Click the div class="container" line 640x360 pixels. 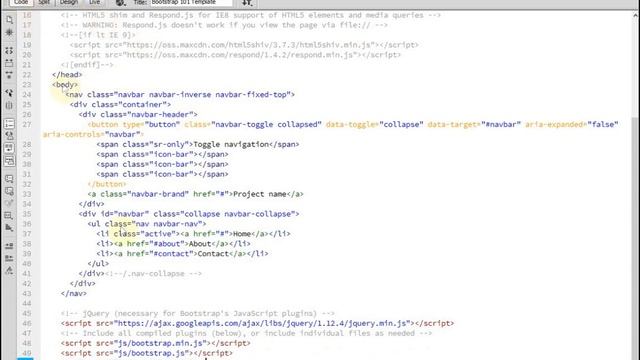click(120, 104)
